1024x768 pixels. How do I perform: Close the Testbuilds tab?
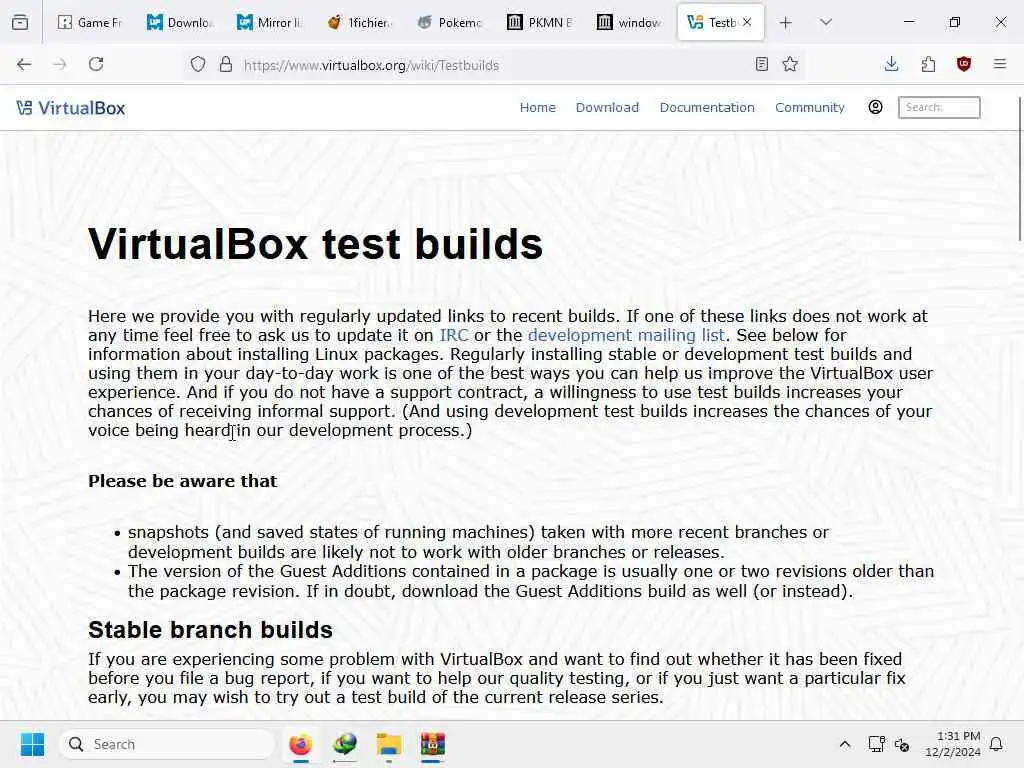[x=747, y=22]
